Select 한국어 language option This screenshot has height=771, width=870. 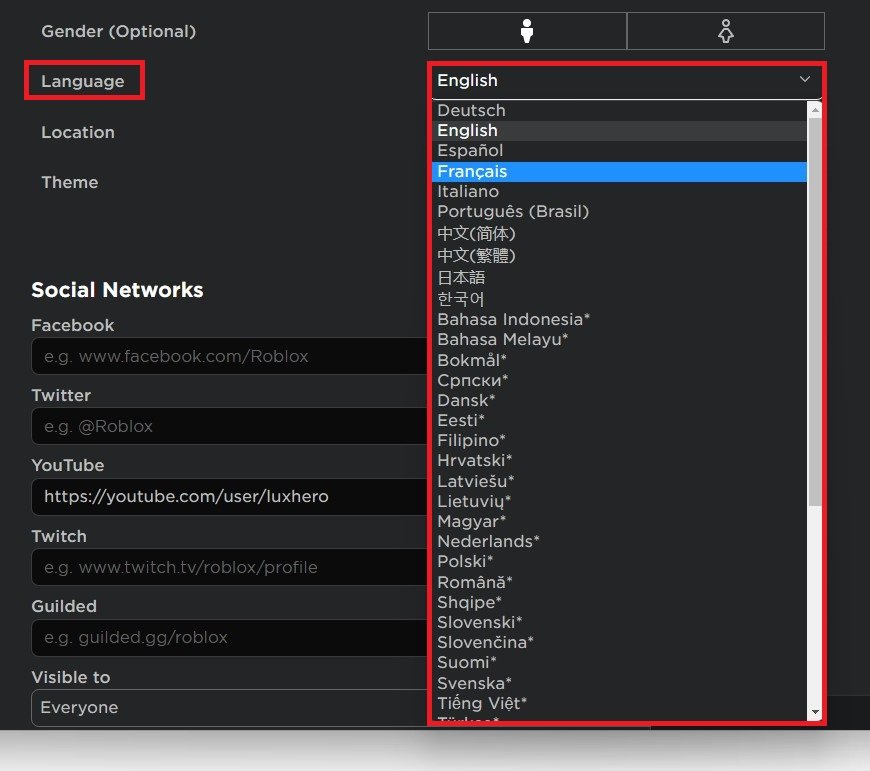coord(461,298)
